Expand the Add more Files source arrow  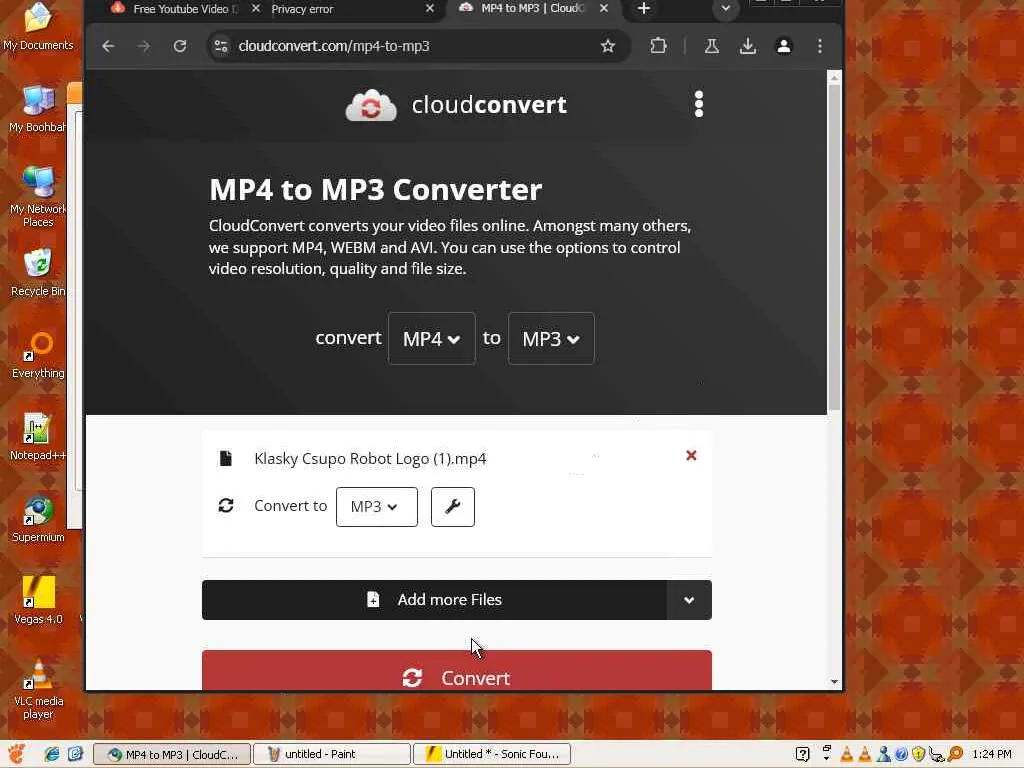(689, 600)
